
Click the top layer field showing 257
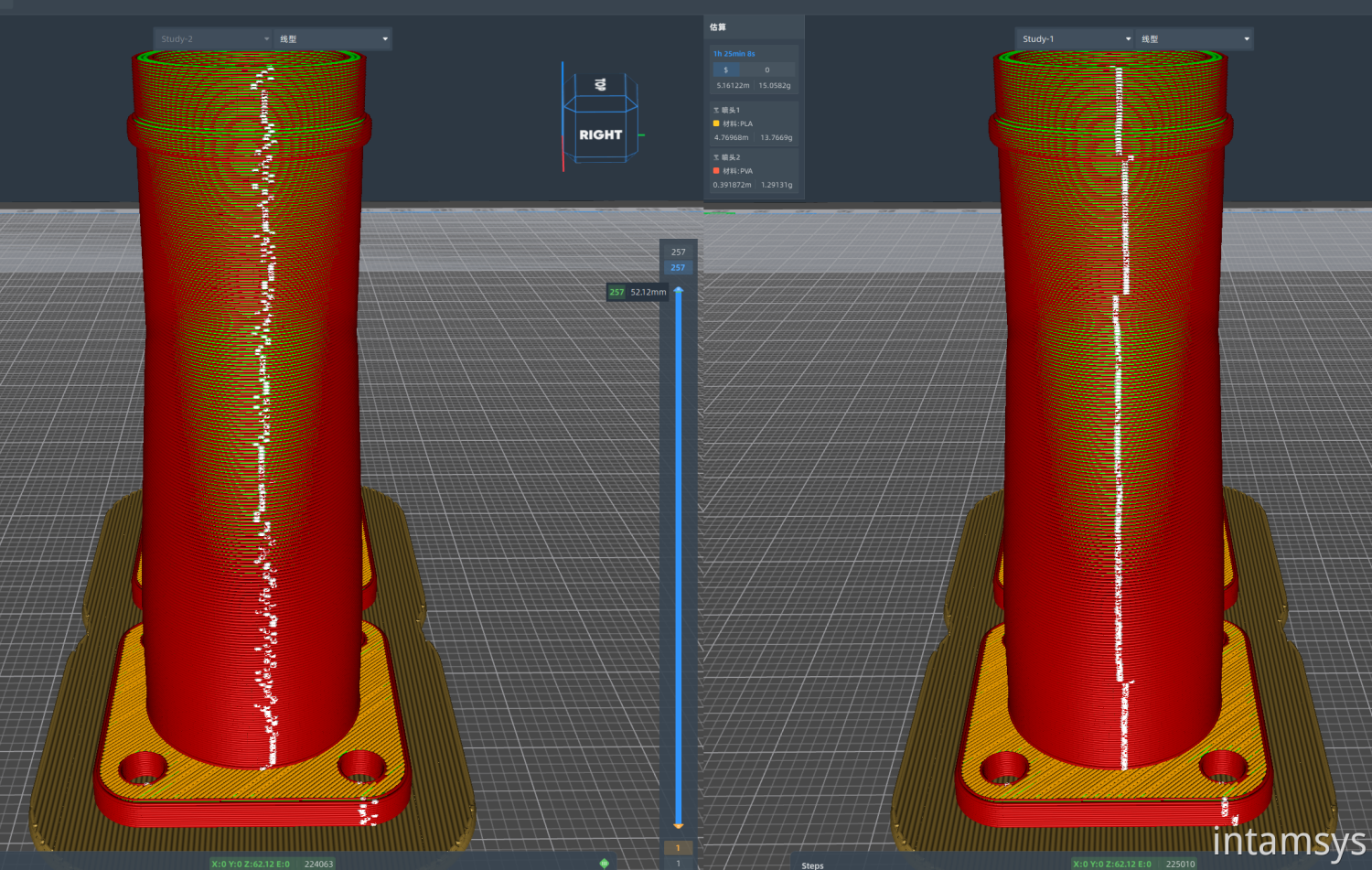[x=678, y=252]
